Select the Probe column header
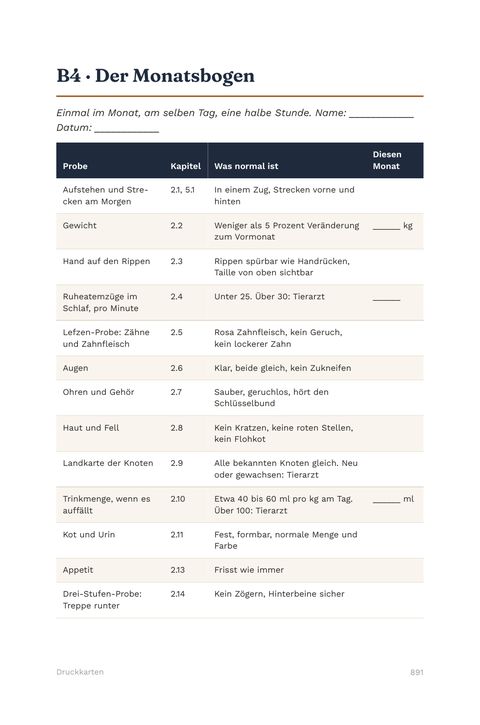The image size is (480, 725). [75, 166]
